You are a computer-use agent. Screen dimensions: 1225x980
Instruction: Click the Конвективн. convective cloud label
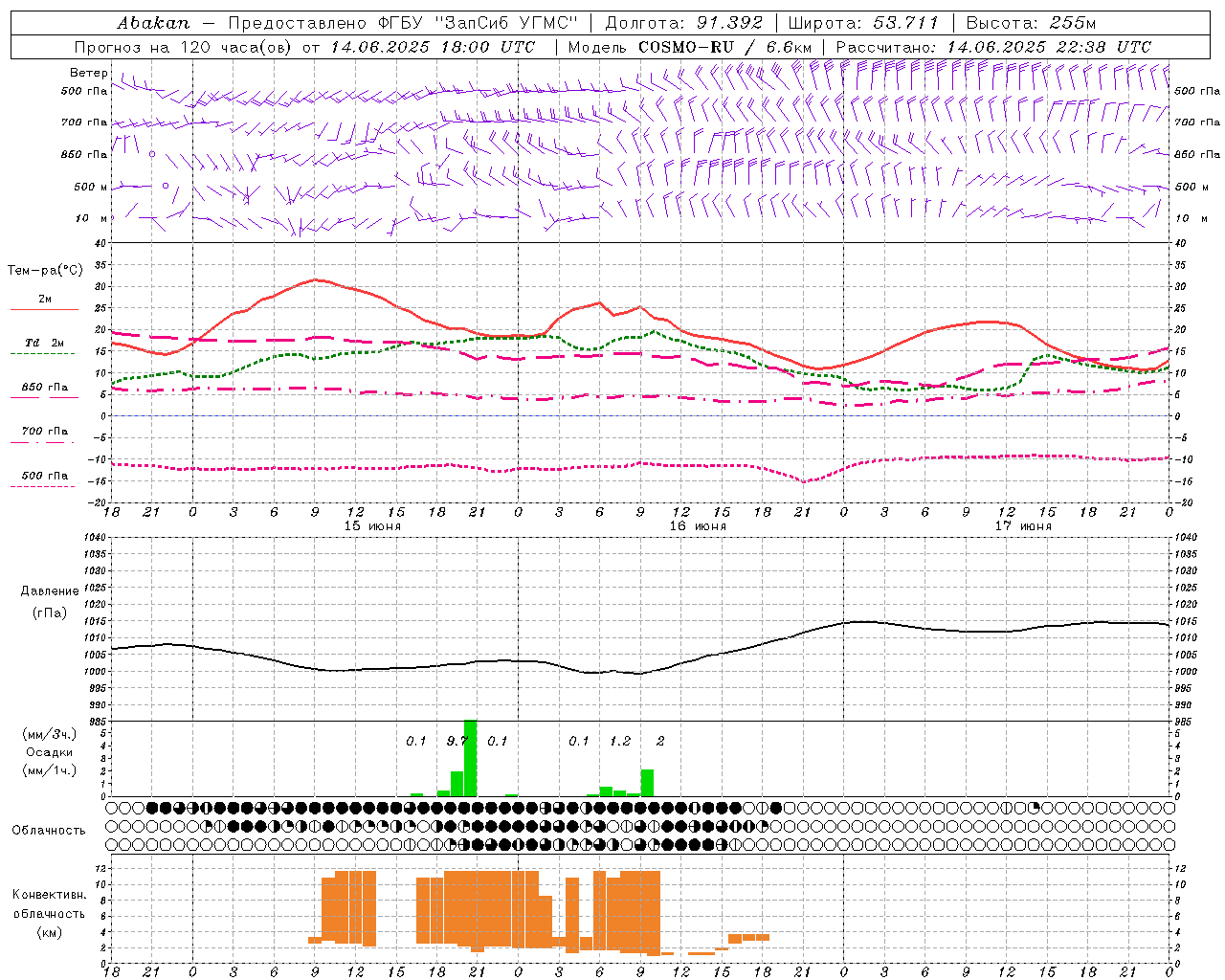pos(49,895)
